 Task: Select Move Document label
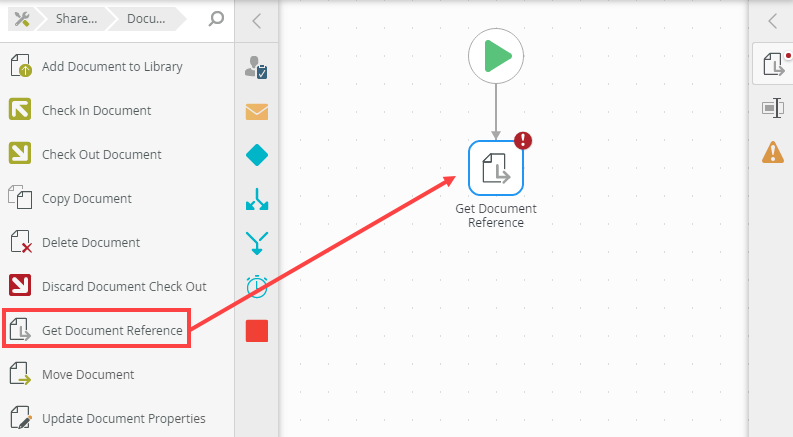click(x=88, y=374)
